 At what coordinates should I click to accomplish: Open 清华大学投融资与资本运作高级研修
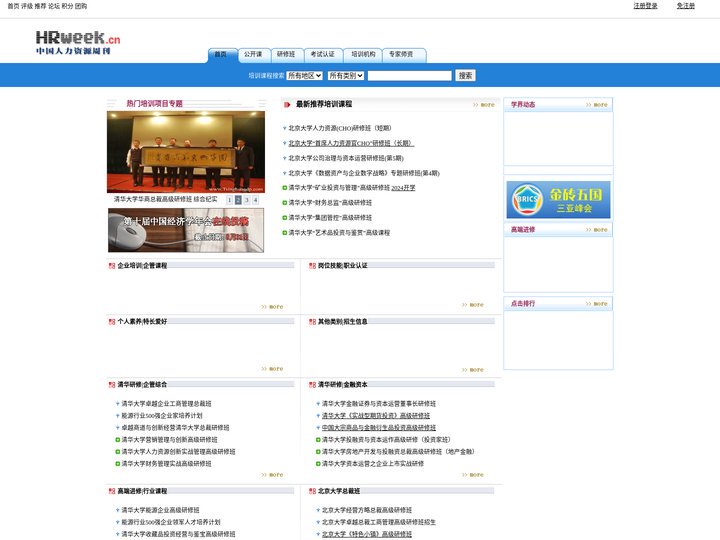[386, 439]
